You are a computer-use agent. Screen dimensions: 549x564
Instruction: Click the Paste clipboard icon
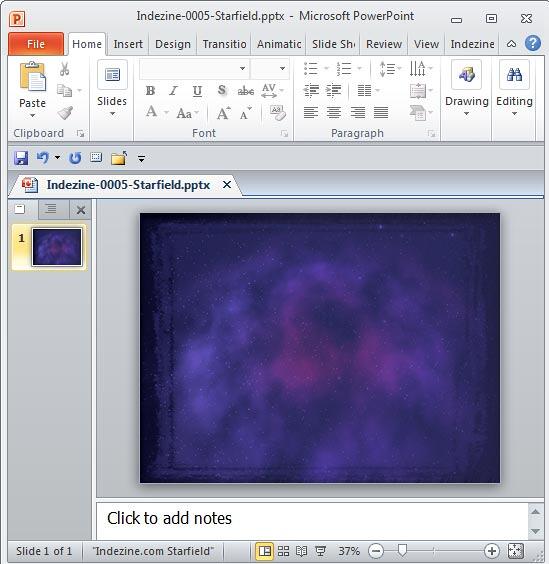click(32, 76)
